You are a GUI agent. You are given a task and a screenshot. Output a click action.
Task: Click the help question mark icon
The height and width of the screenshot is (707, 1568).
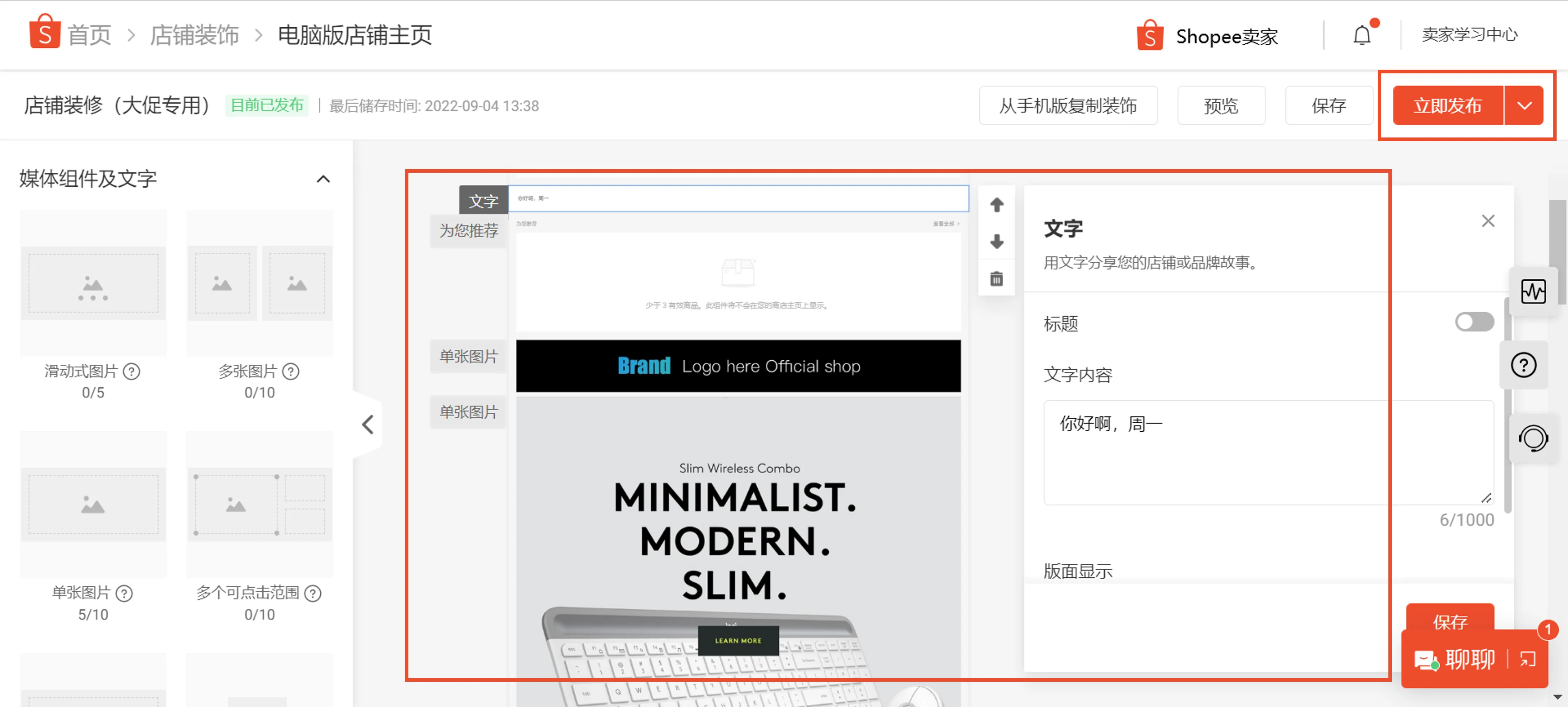[x=1523, y=365]
